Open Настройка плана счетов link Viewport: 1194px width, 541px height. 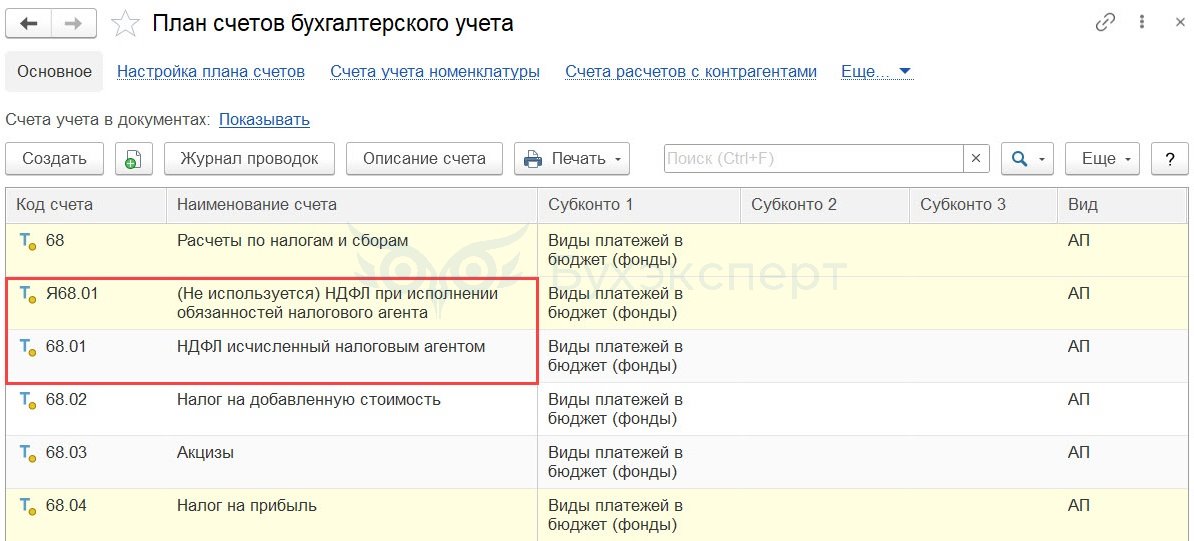point(211,72)
